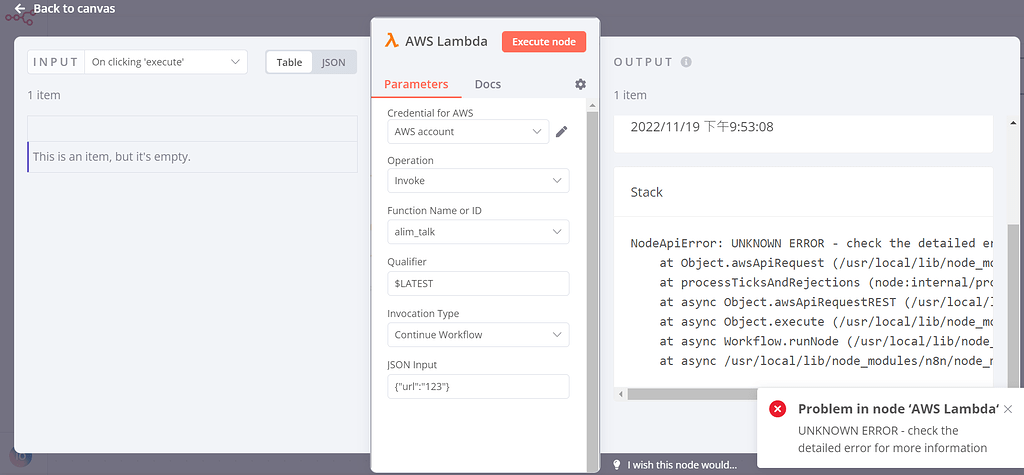Image resolution: width=1024 pixels, height=475 pixels.
Task: Click the lightbulb feedback icon
Action: pos(617,465)
